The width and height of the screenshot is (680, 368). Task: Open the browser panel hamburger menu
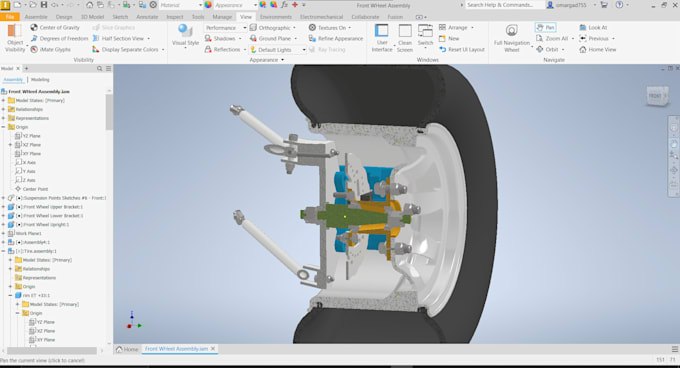pos(108,68)
